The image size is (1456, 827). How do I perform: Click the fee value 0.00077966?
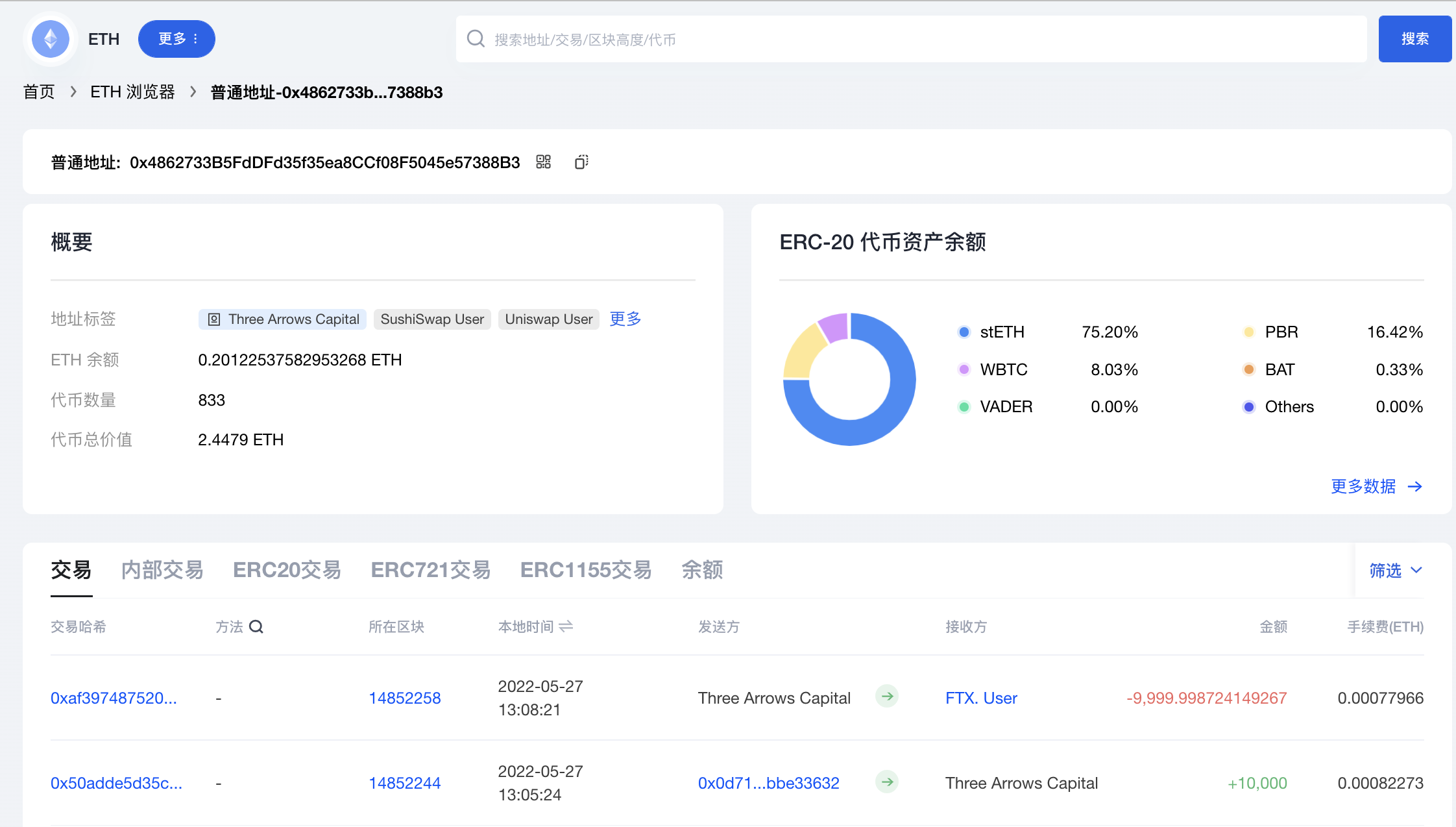click(1381, 698)
